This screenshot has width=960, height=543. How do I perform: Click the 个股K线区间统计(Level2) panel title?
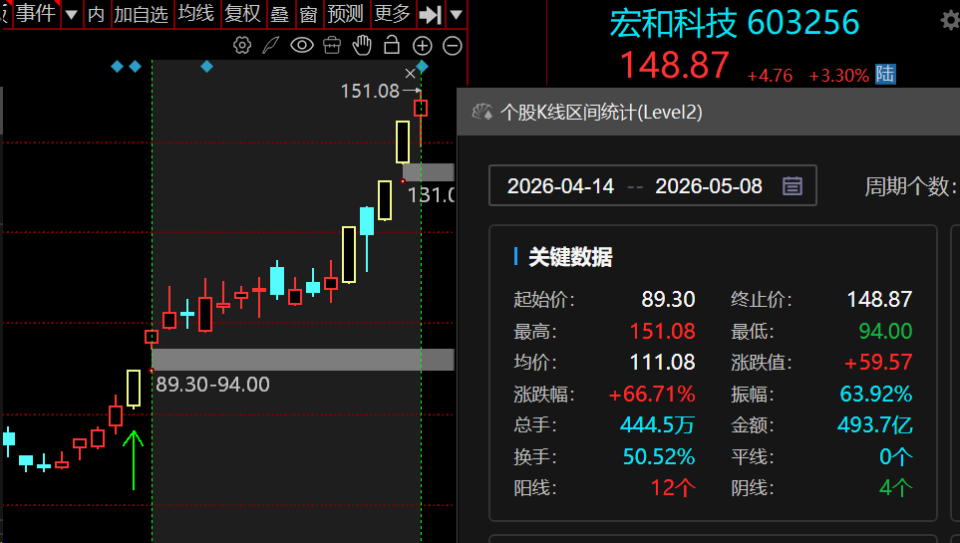pyautogui.click(x=601, y=112)
